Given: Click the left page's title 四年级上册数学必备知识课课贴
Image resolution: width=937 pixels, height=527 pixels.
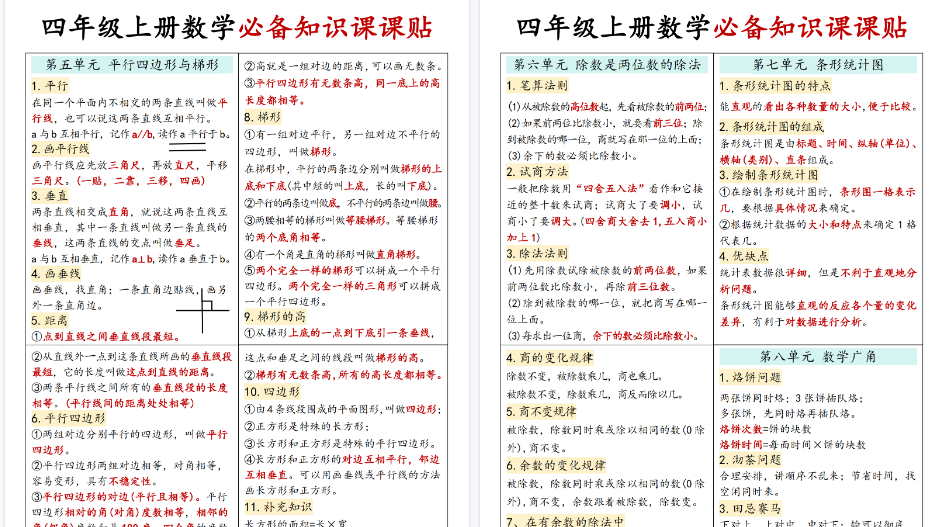Looking at the screenshot, I should 237,28.
